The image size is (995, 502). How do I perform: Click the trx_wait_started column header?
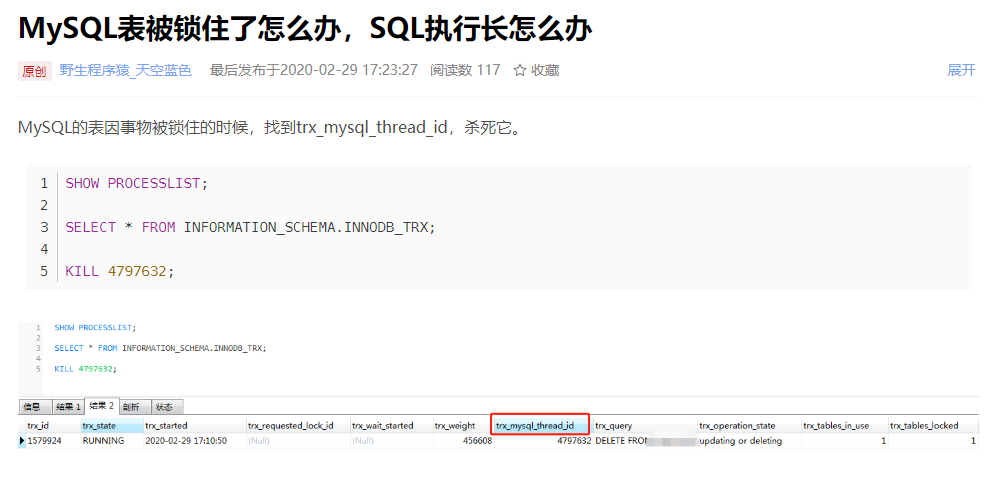[392, 425]
